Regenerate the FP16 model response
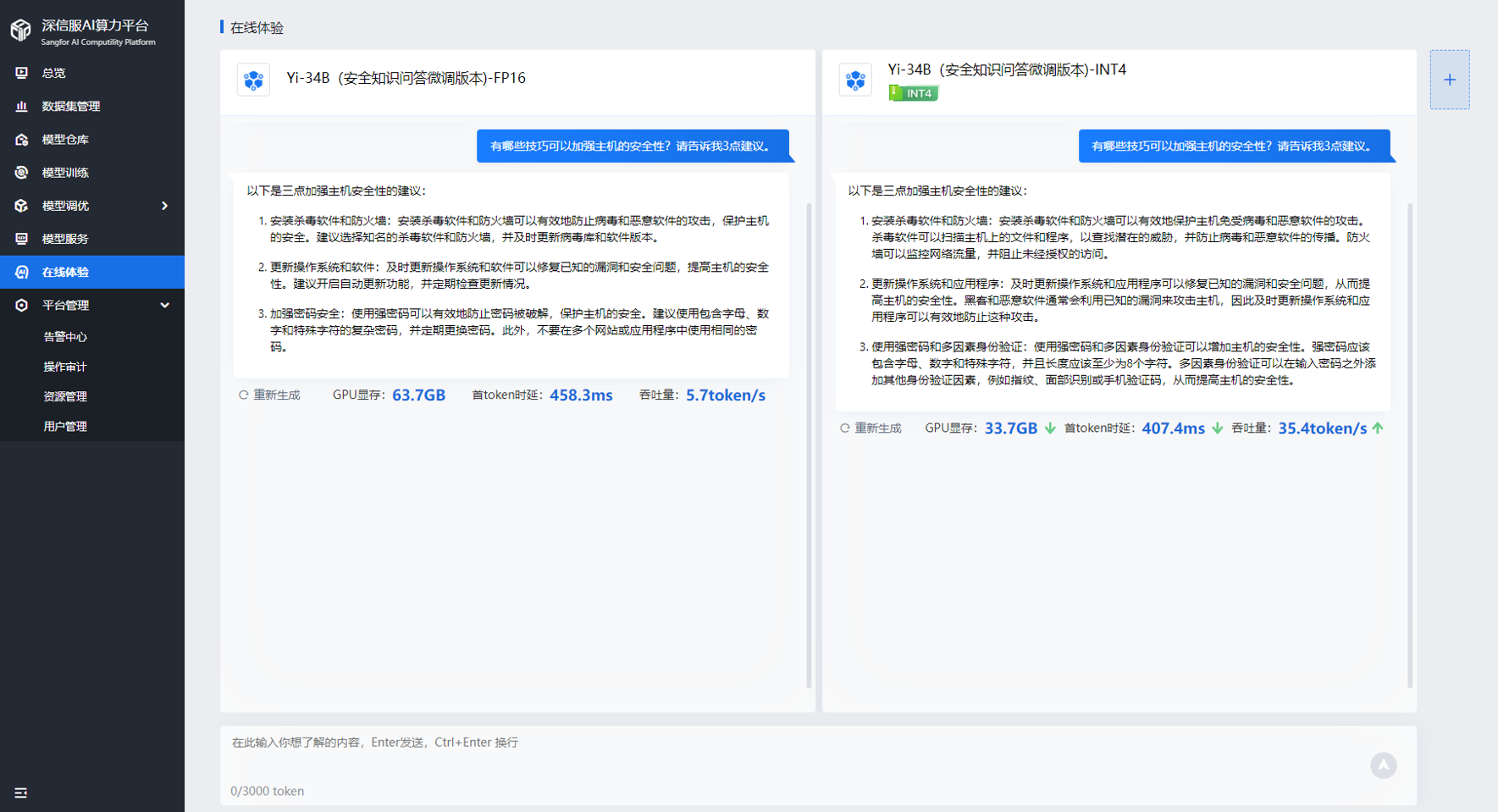 (269, 395)
